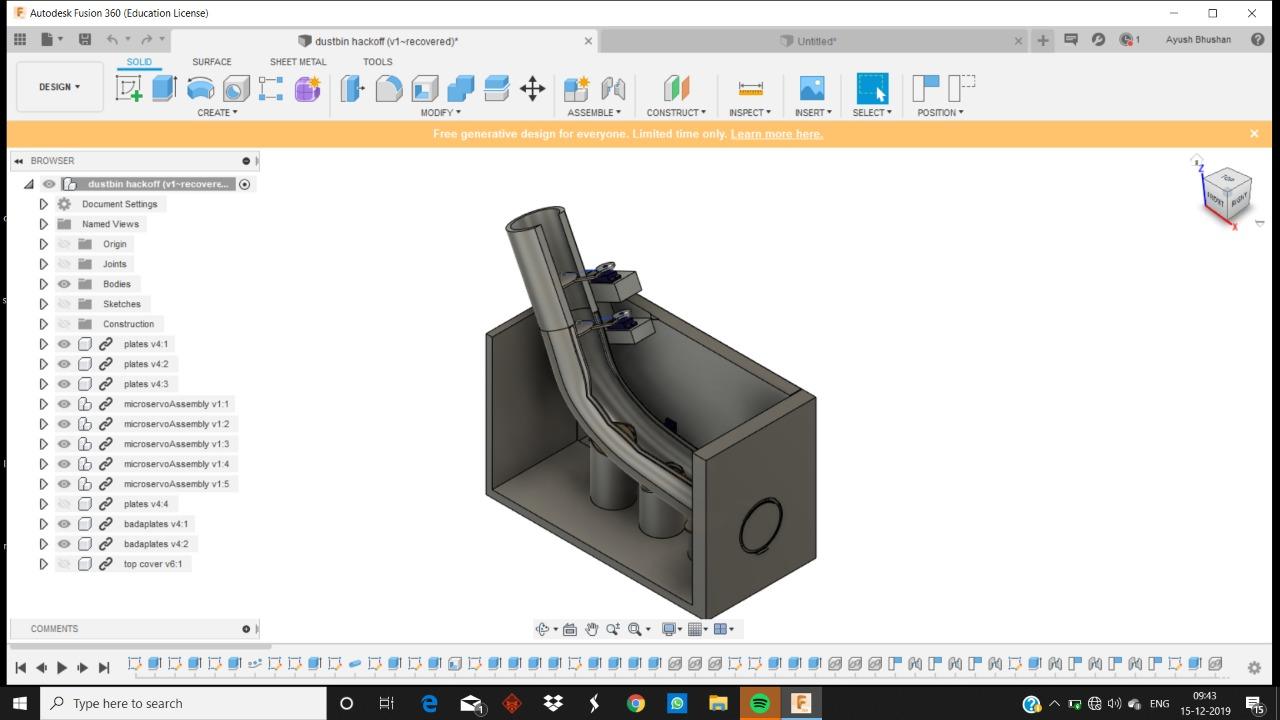Activate root component radio button

245,184
